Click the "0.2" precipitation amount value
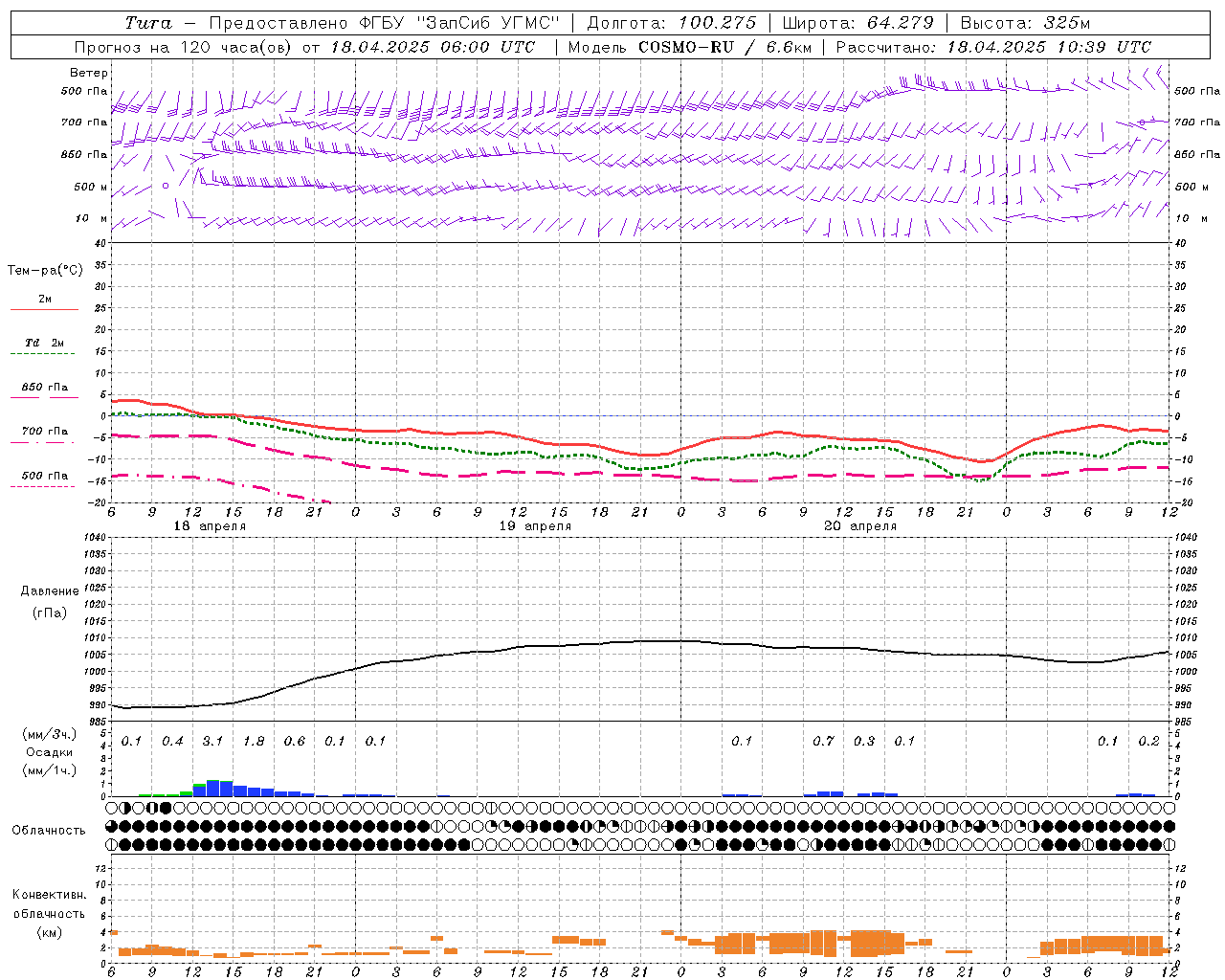 1148,741
